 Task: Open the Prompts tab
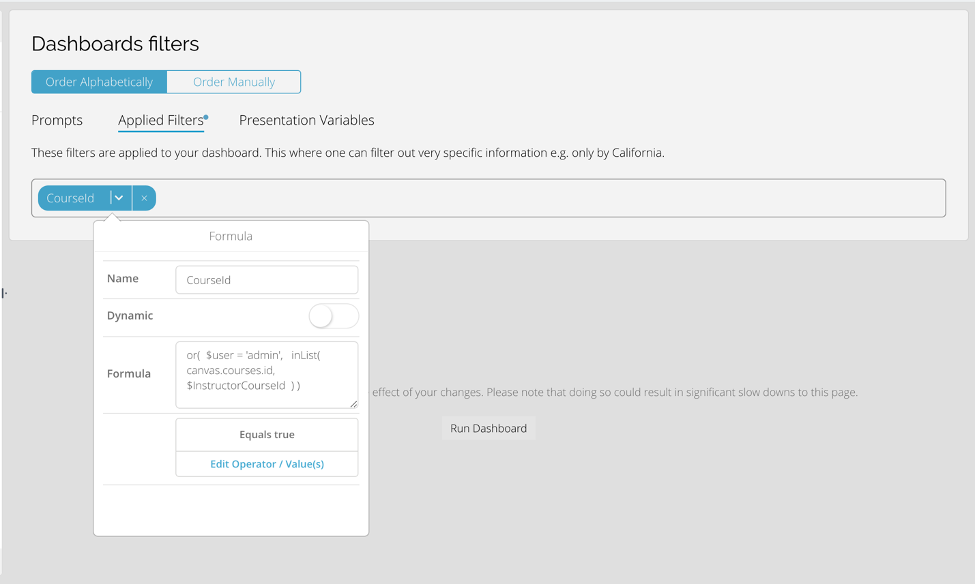pos(57,121)
